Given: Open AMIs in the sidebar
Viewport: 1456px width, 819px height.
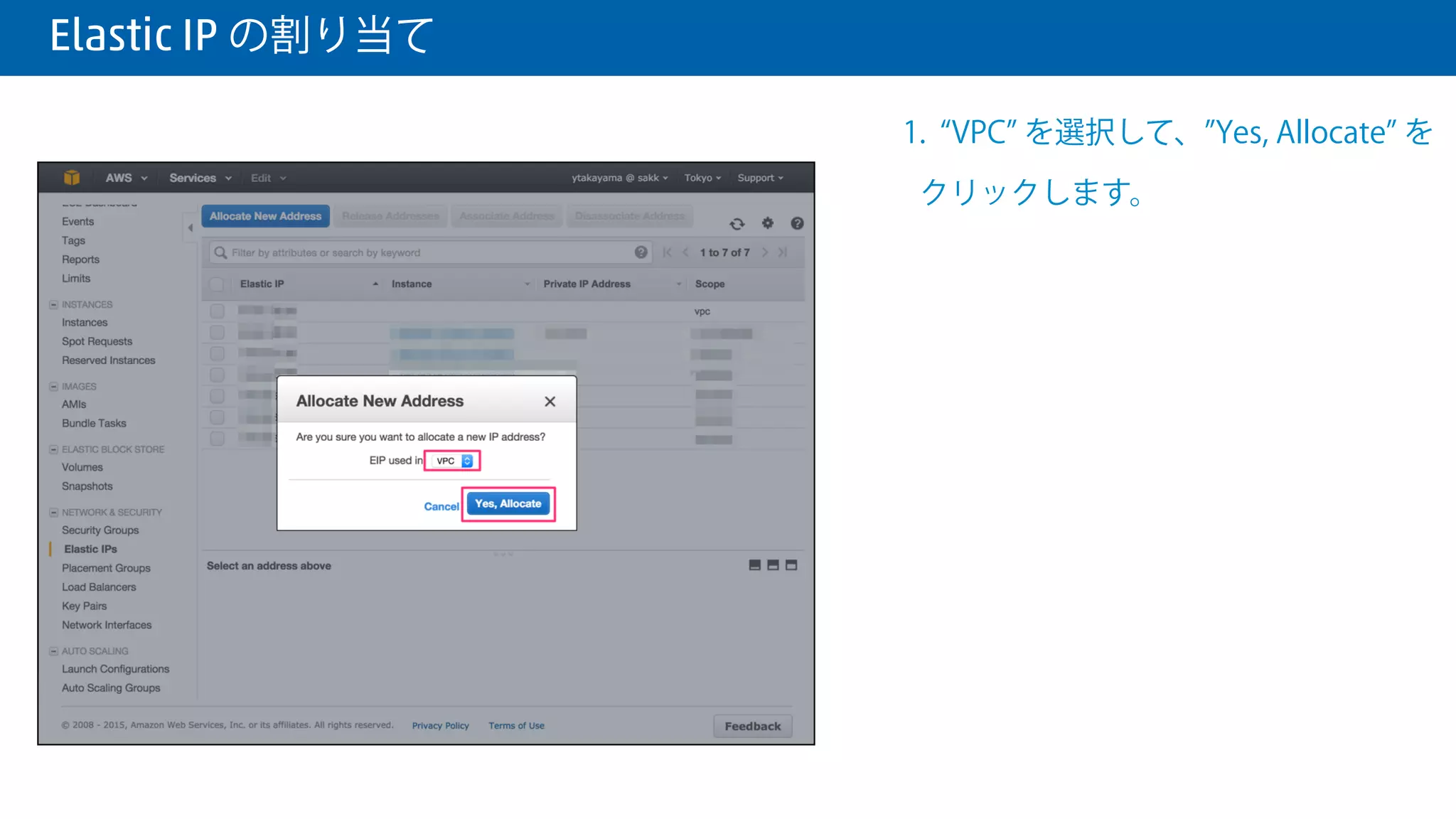Looking at the screenshot, I should (74, 405).
